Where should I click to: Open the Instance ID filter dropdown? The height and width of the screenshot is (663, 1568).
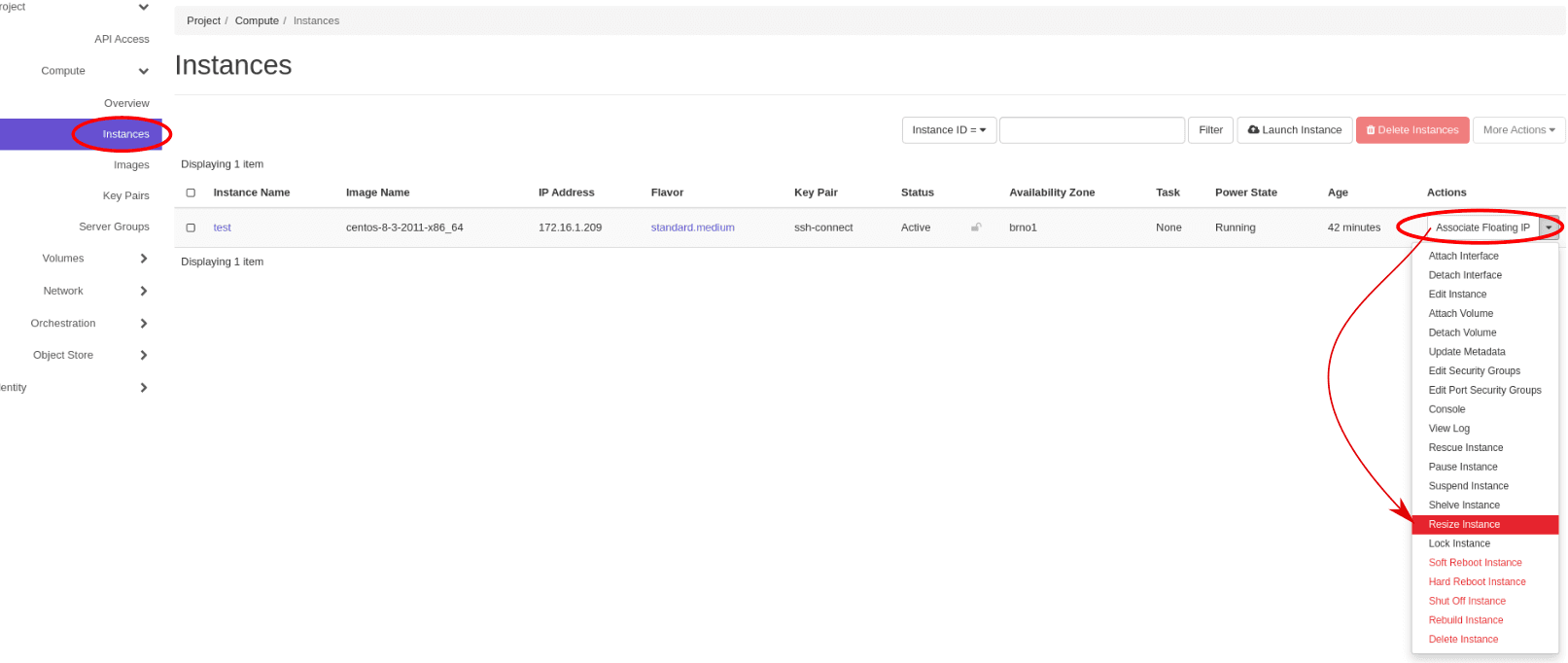(948, 130)
